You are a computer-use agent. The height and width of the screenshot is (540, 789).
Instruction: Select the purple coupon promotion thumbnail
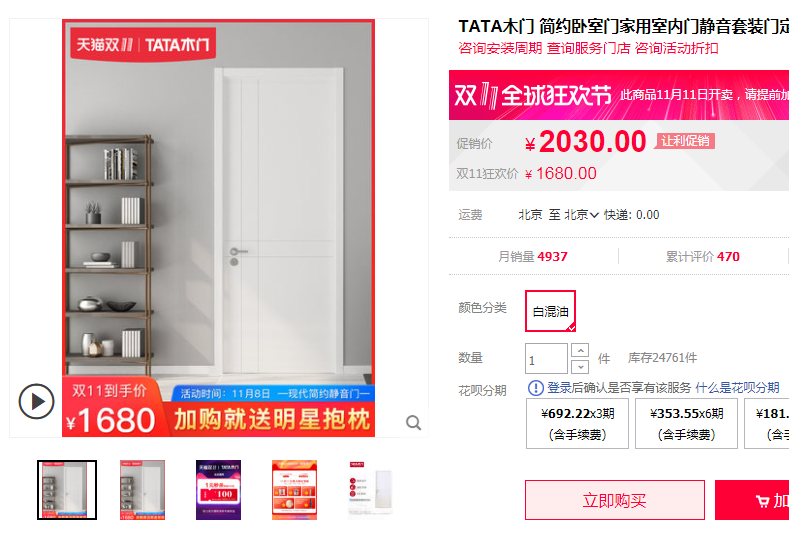[x=218, y=490]
